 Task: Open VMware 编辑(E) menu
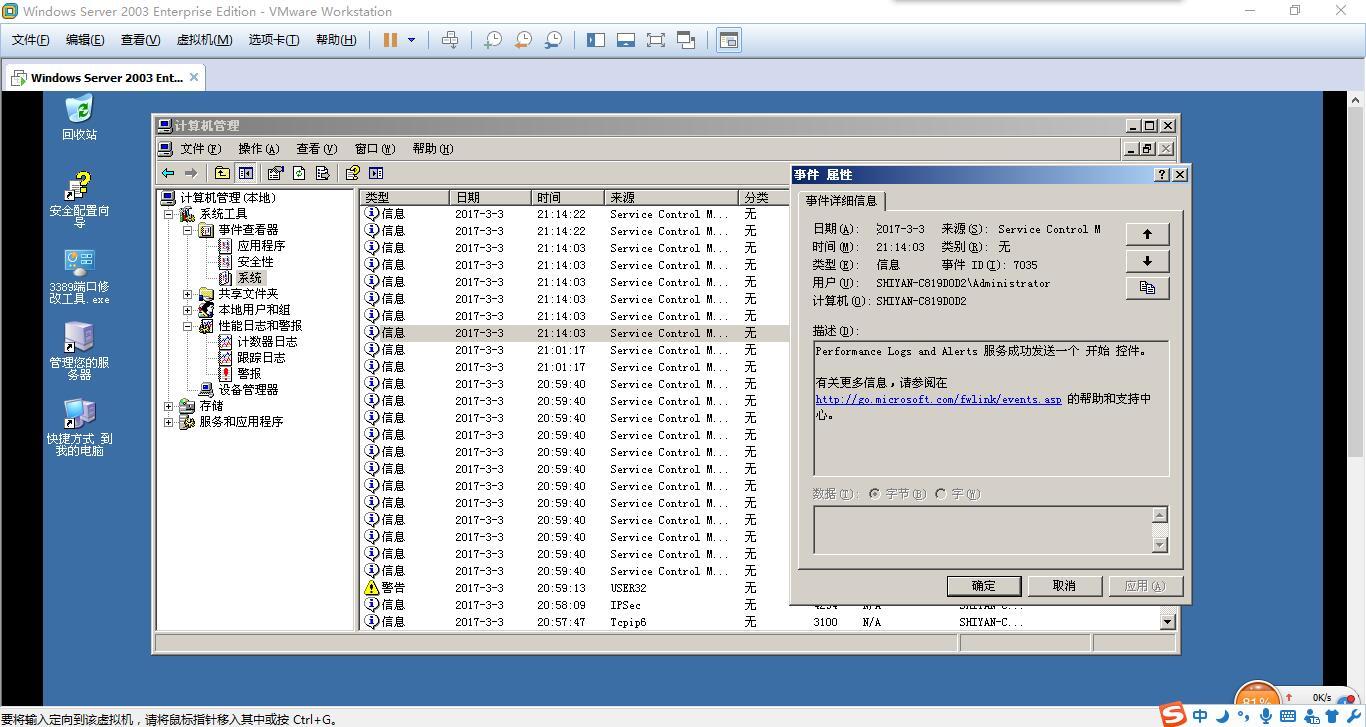click(85, 40)
